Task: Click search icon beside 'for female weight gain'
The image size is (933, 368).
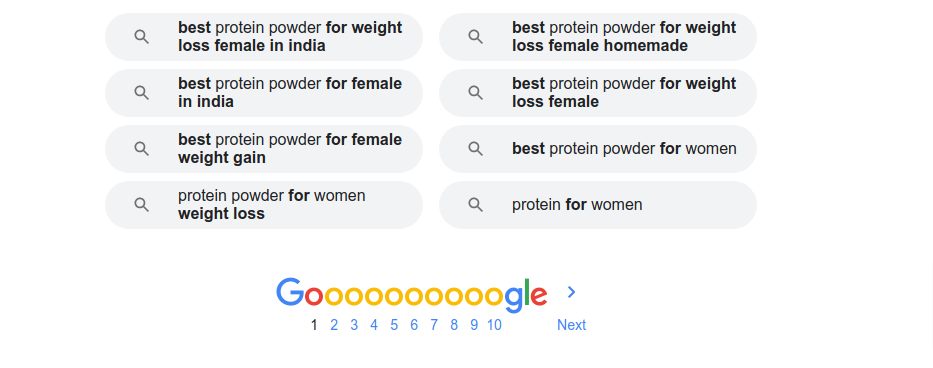Action: pyautogui.click(x=142, y=149)
